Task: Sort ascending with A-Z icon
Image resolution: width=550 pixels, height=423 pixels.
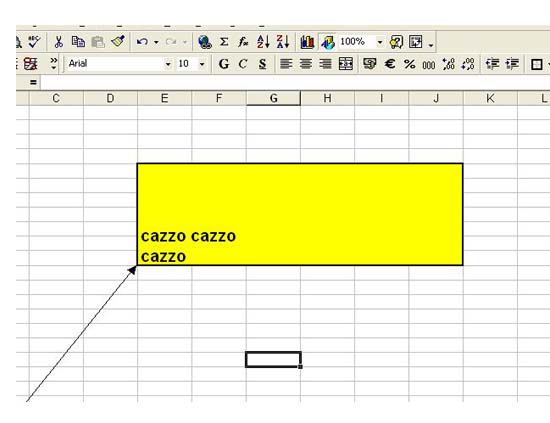Action: pyautogui.click(x=263, y=42)
